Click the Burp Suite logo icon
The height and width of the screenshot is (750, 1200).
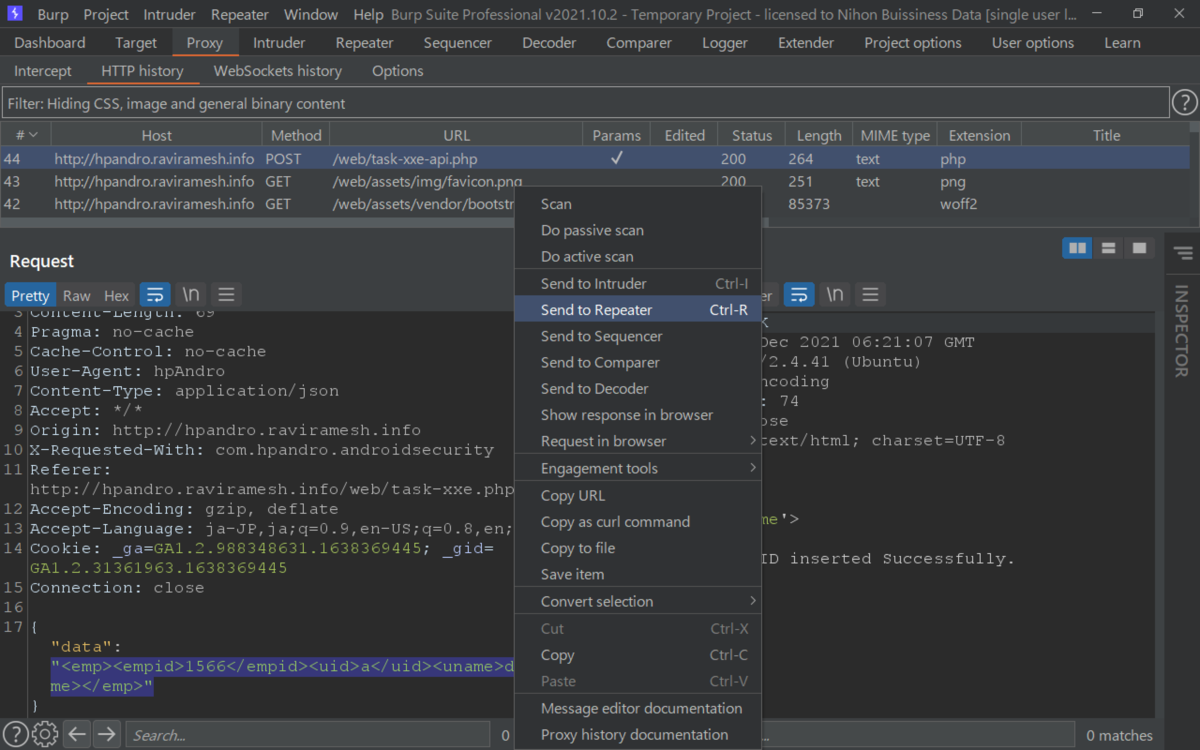coord(15,14)
